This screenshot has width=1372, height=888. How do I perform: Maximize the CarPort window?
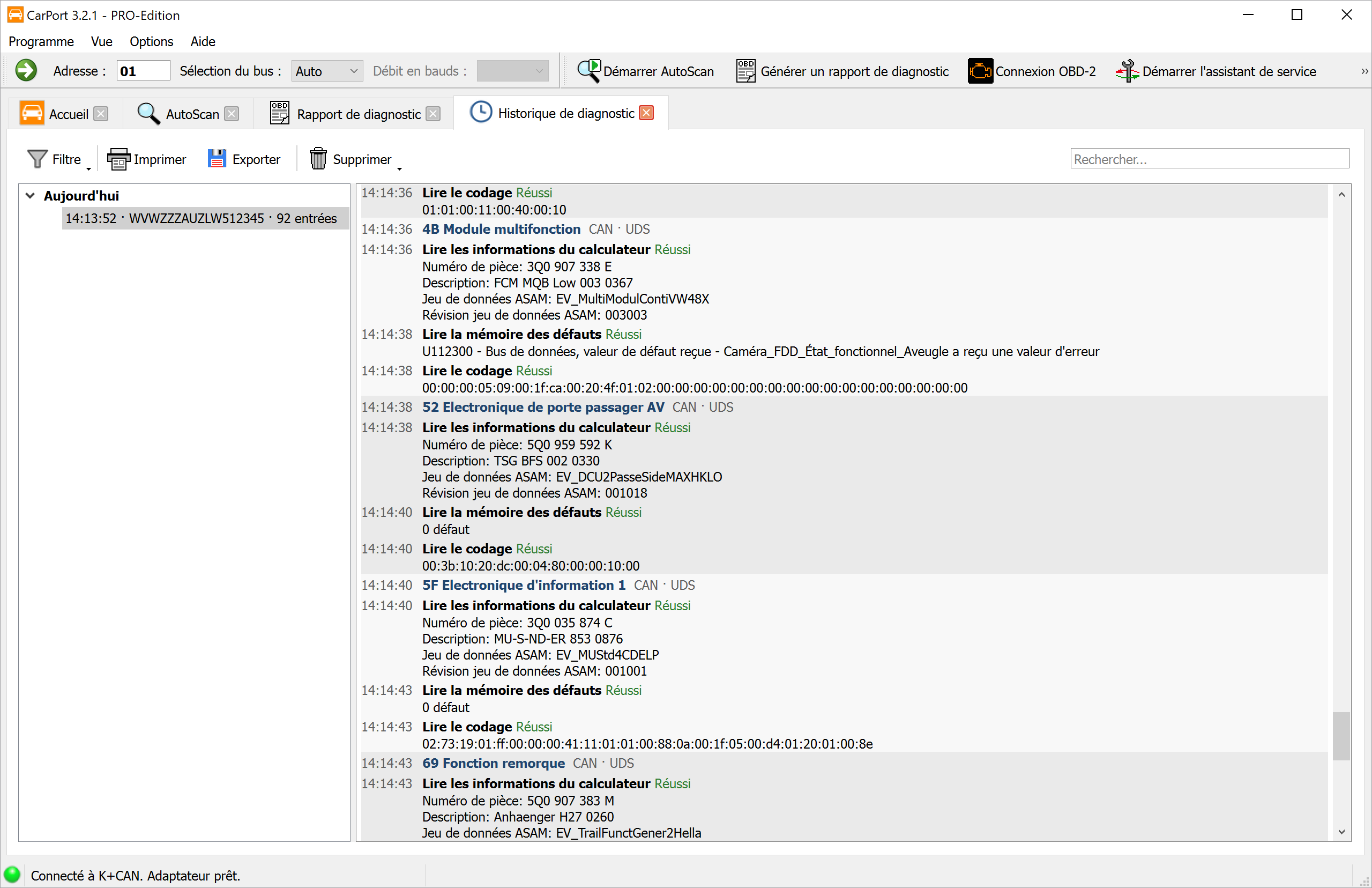[1297, 15]
